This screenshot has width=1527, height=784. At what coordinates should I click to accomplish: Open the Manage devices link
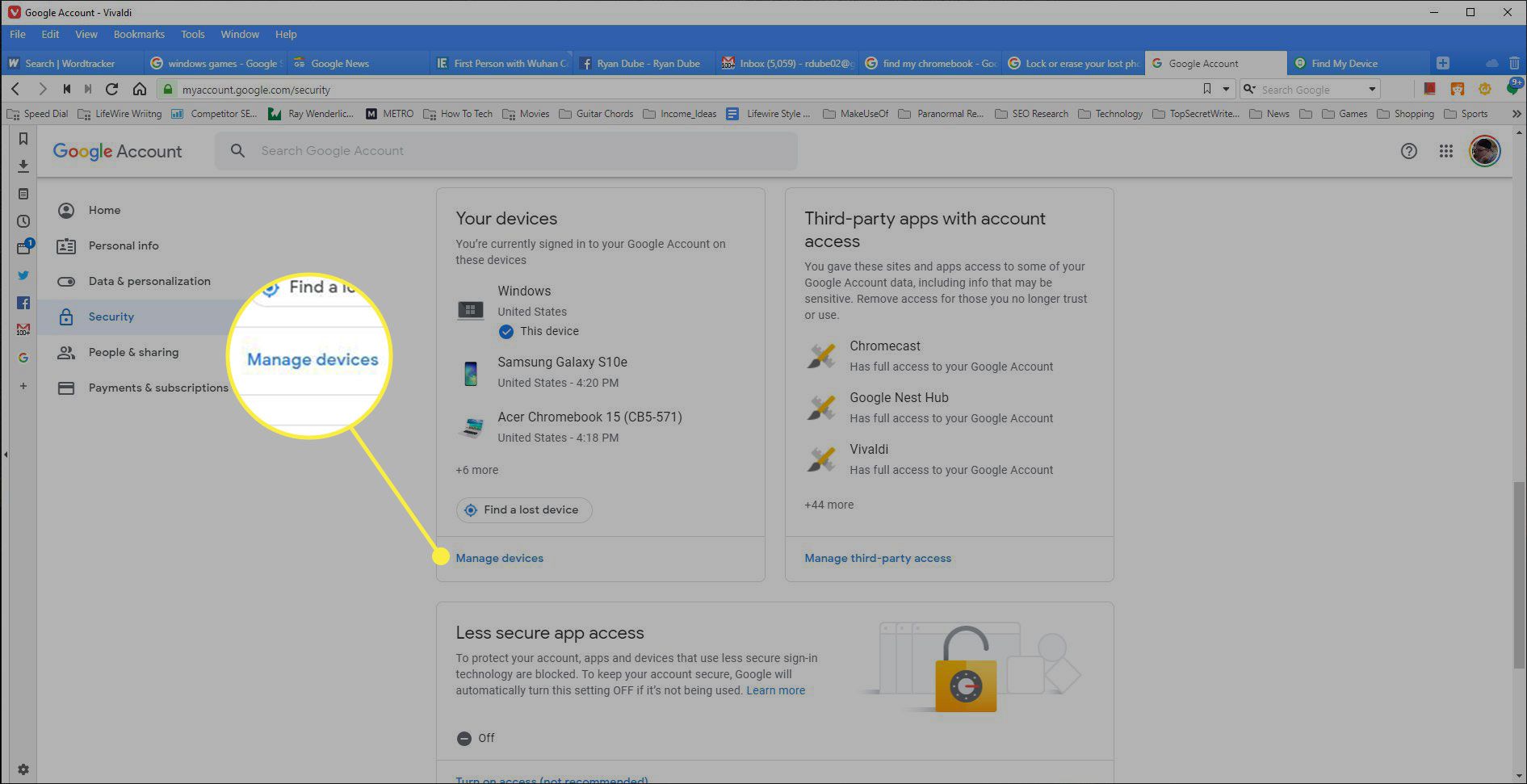click(x=499, y=558)
